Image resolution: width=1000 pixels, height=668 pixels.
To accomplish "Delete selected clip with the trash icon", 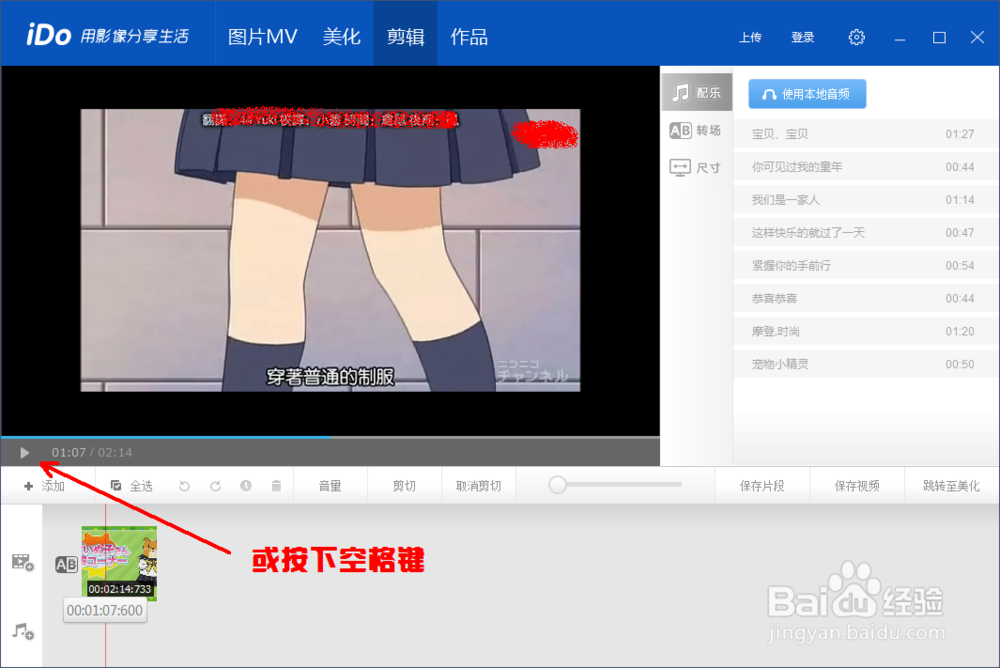I will pos(279,485).
